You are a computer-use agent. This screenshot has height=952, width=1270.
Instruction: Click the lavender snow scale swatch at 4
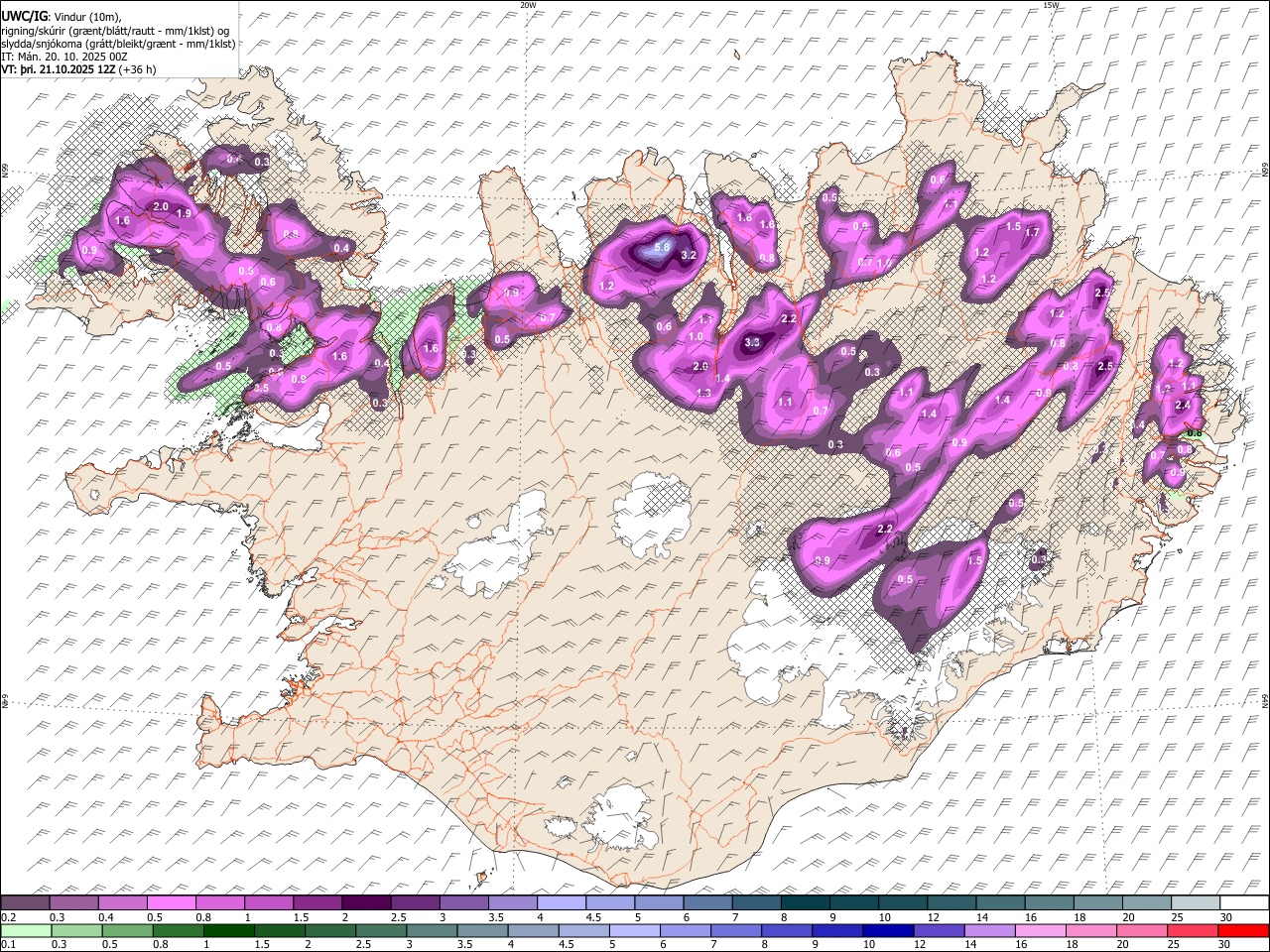[x=561, y=903]
